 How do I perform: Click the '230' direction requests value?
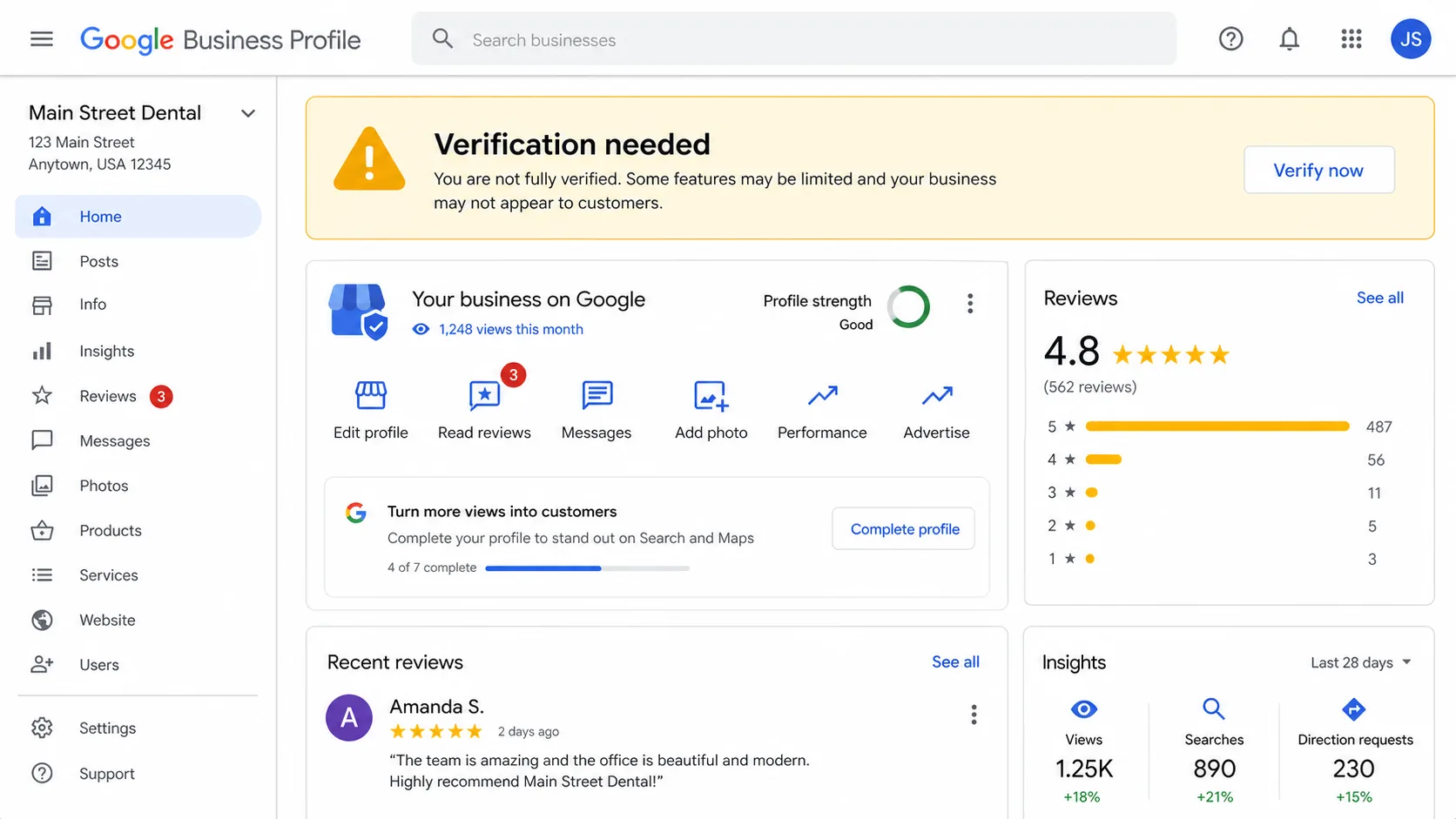[x=1353, y=769]
